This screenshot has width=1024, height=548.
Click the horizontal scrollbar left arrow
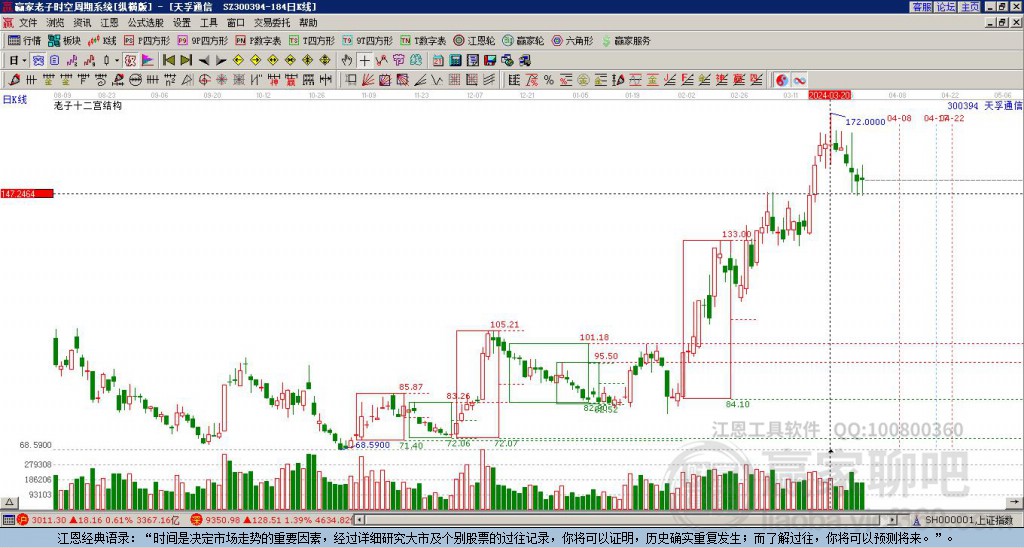click(359, 520)
